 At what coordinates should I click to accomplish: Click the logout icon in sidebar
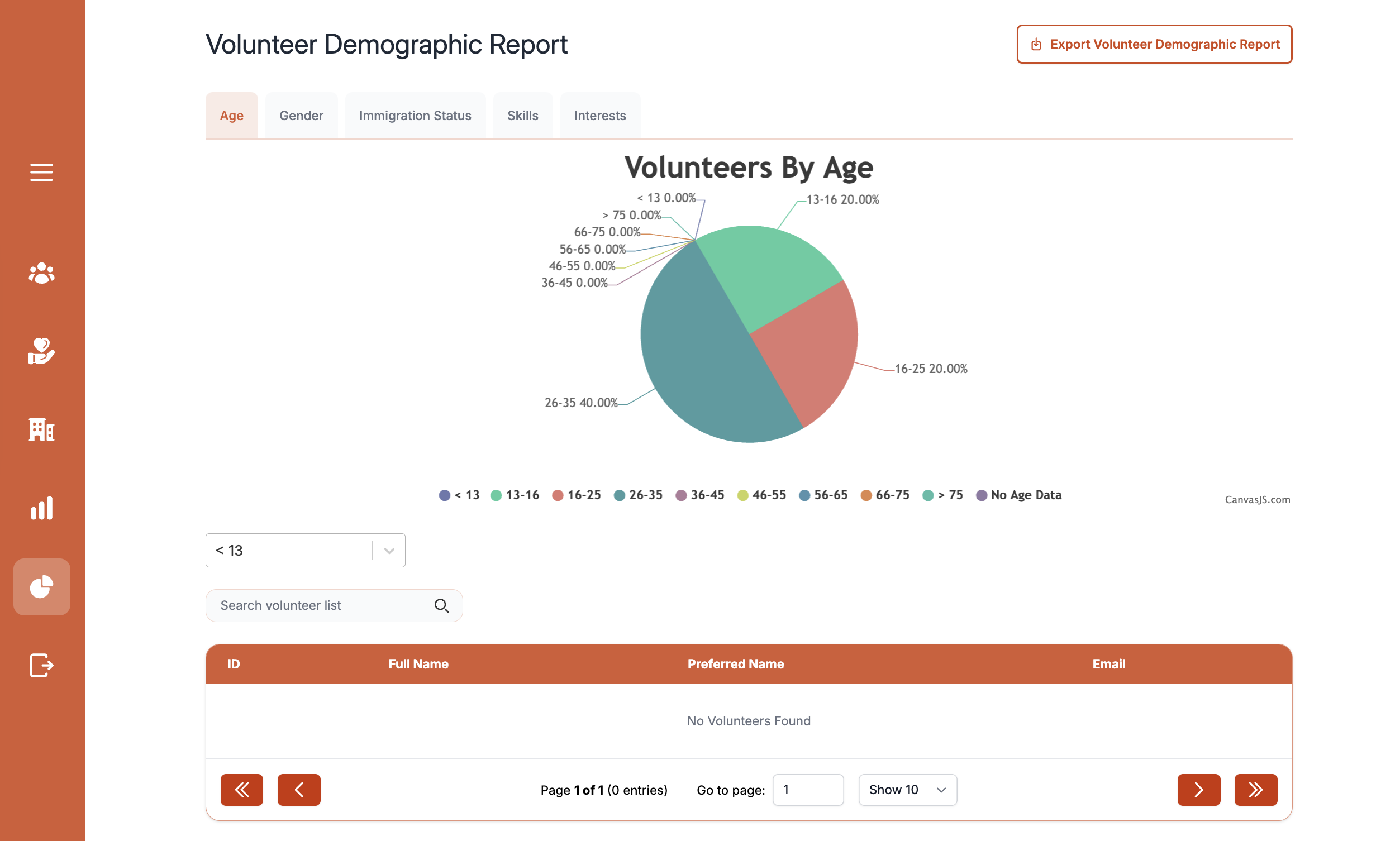[x=41, y=665]
